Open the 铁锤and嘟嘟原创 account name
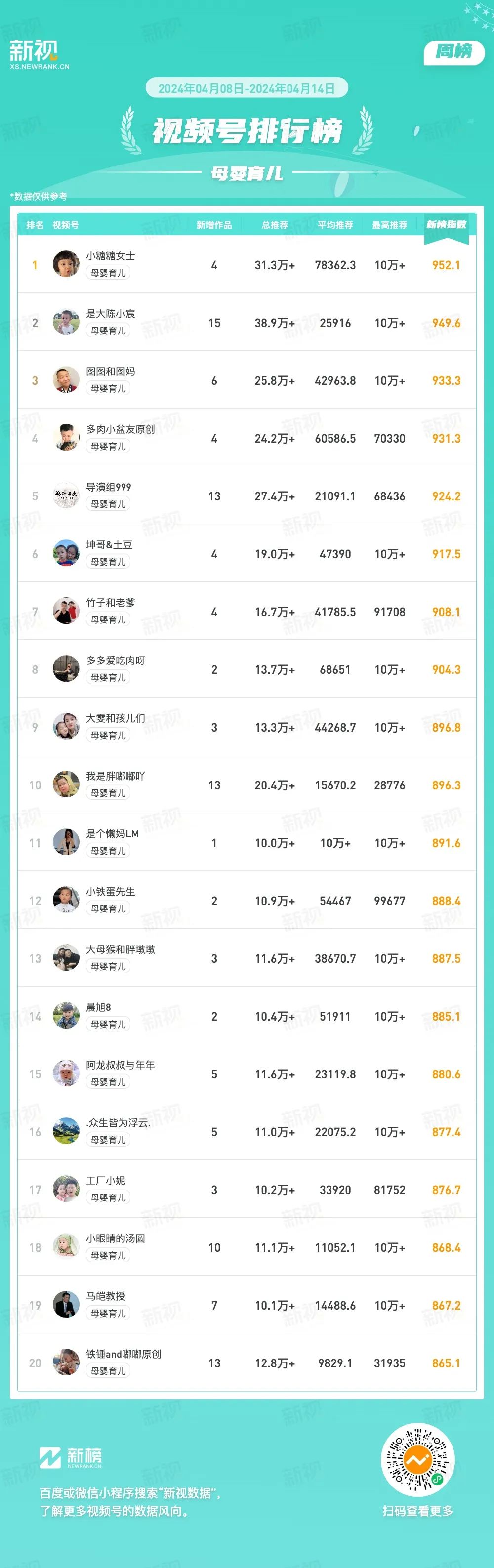494x1568 pixels. (123, 1355)
